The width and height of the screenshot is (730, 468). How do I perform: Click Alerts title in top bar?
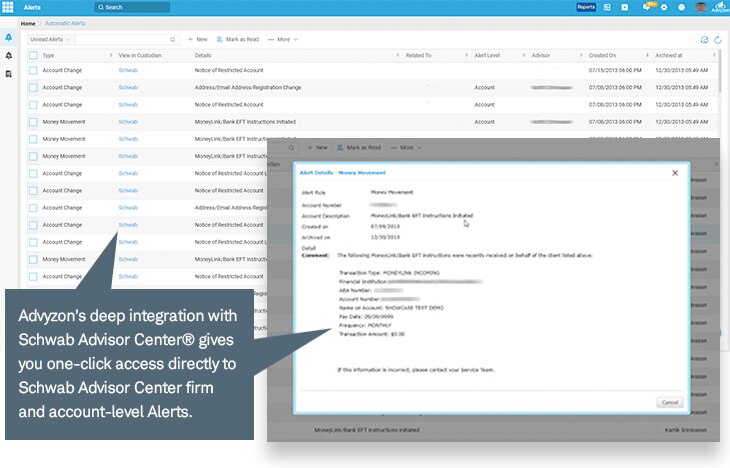tap(32, 7)
